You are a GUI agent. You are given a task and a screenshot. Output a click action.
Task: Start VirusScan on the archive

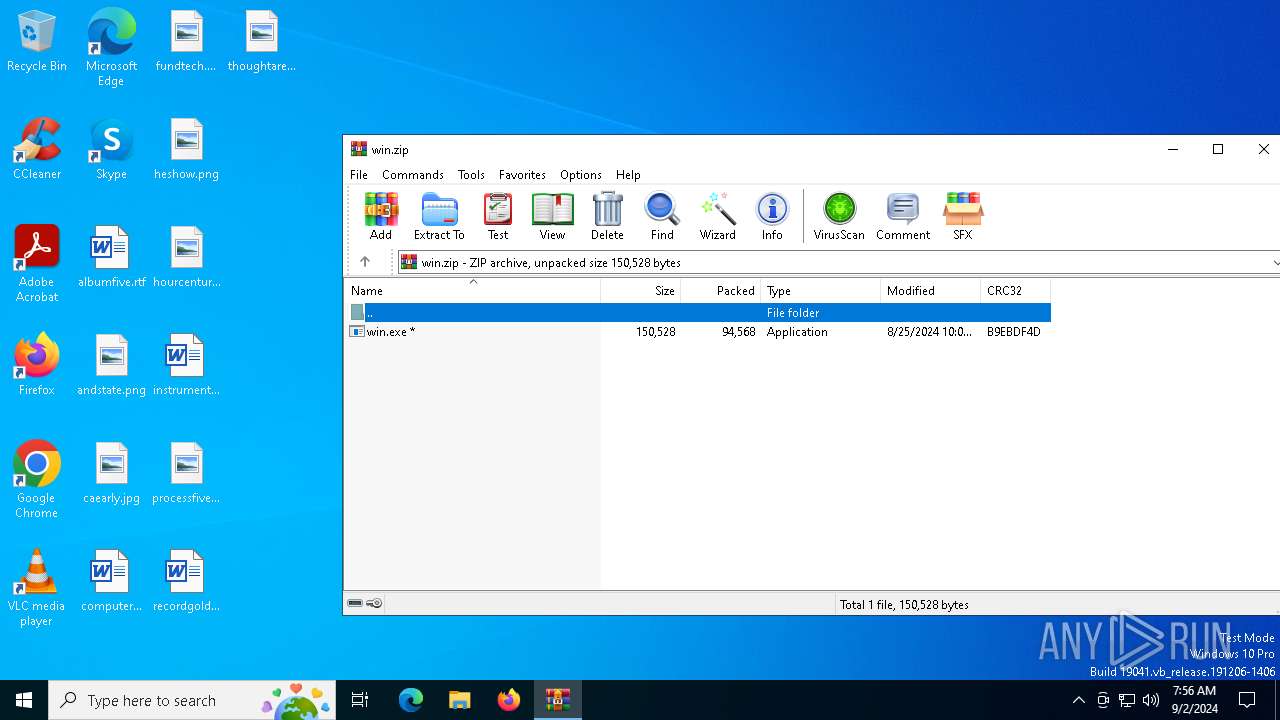pyautogui.click(x=839, y=216)
